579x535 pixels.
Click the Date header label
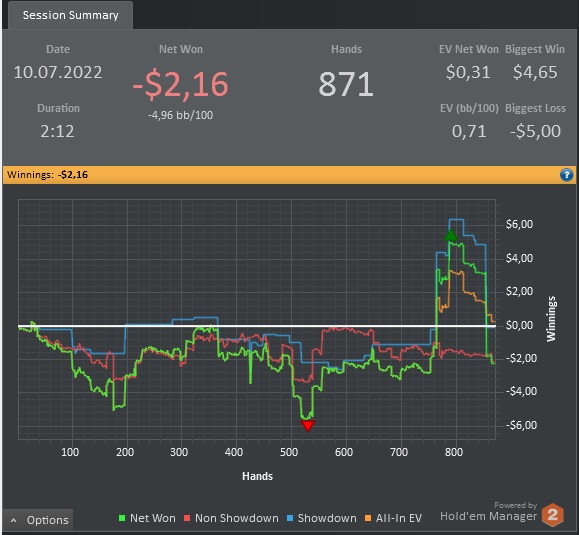[58, 49]
